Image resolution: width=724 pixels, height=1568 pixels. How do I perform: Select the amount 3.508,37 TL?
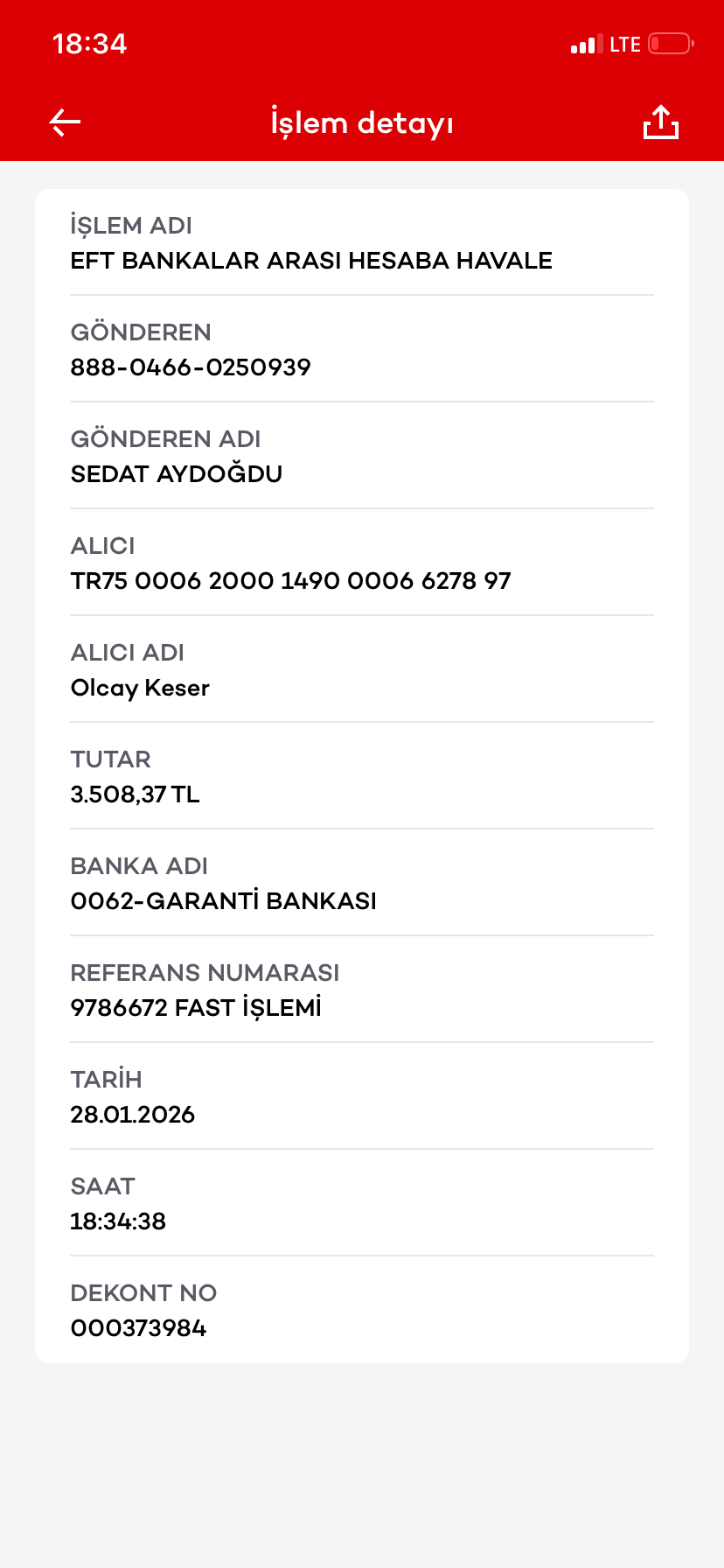click(x=135, y=794)
